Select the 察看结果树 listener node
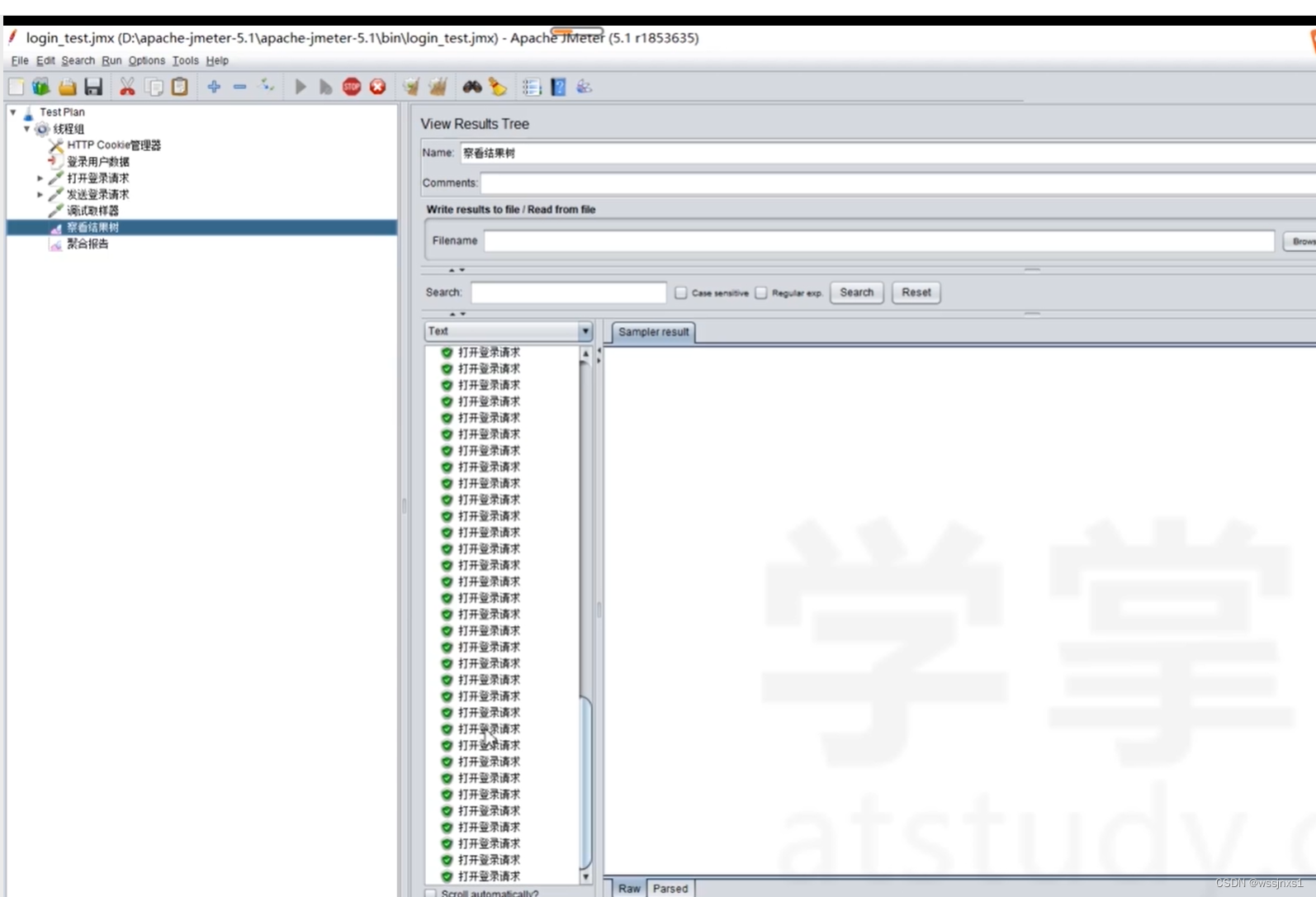 pos(92,227)
